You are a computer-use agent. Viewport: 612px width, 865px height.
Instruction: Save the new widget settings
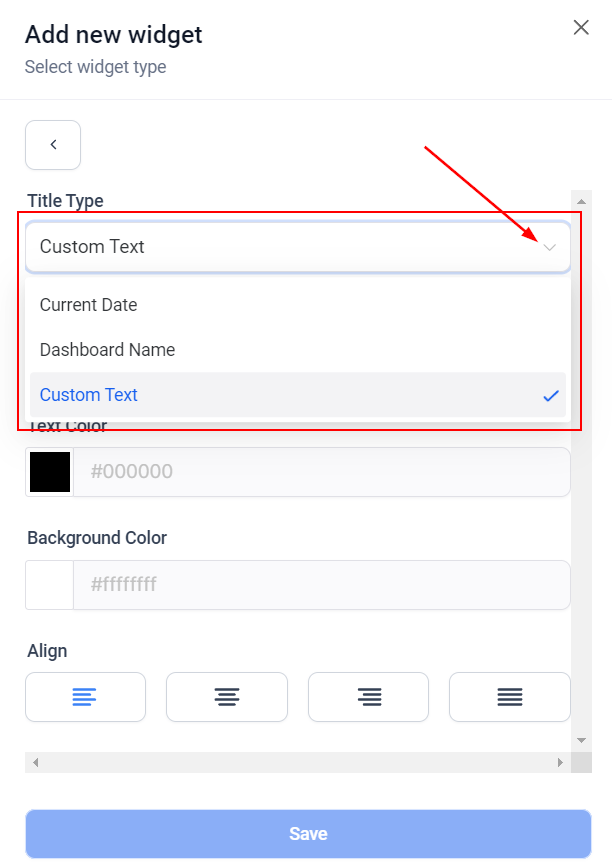coord(307,833)
